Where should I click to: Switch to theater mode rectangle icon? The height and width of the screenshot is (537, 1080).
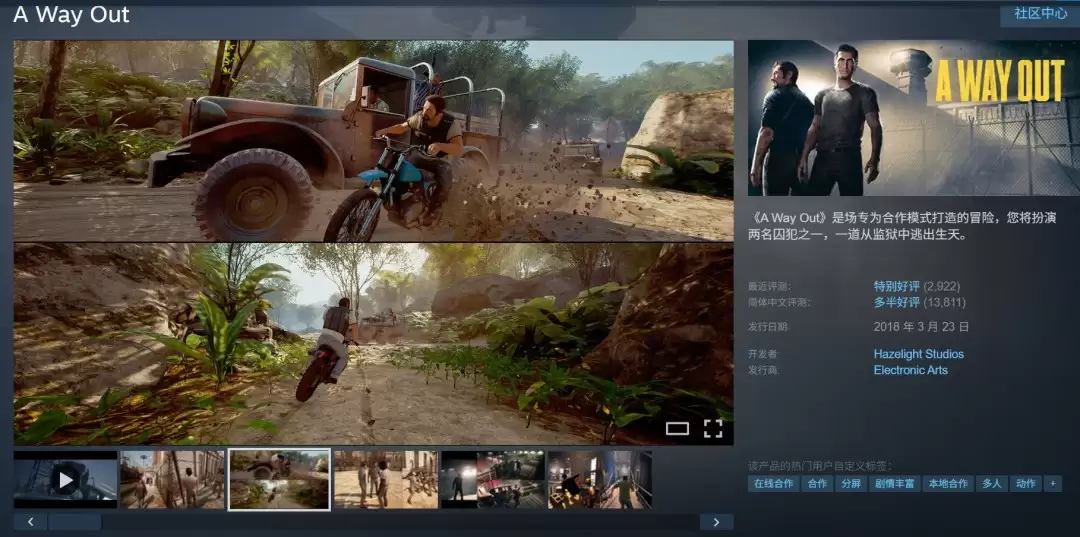click(x=677, y=429)
